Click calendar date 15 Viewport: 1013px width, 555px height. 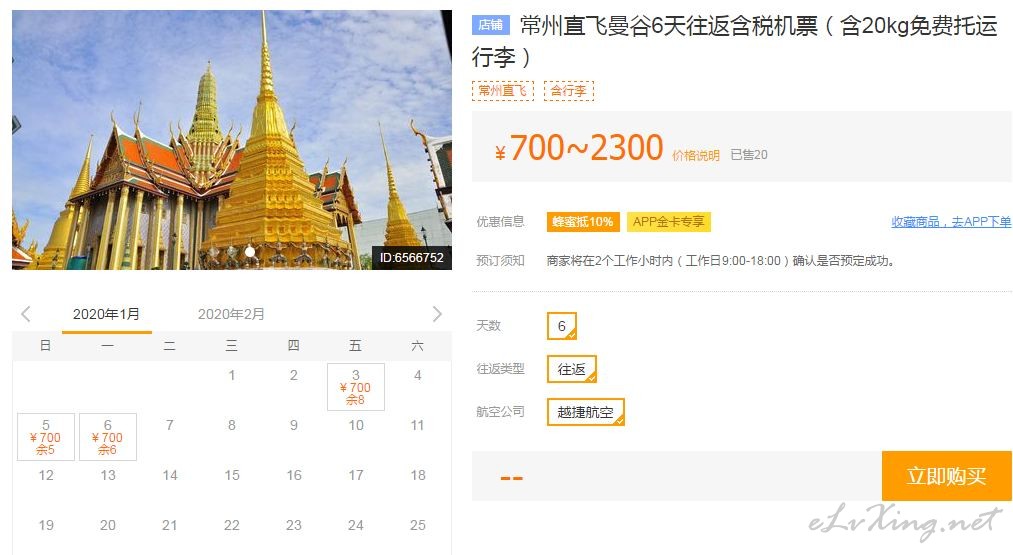tap(232, 475)
